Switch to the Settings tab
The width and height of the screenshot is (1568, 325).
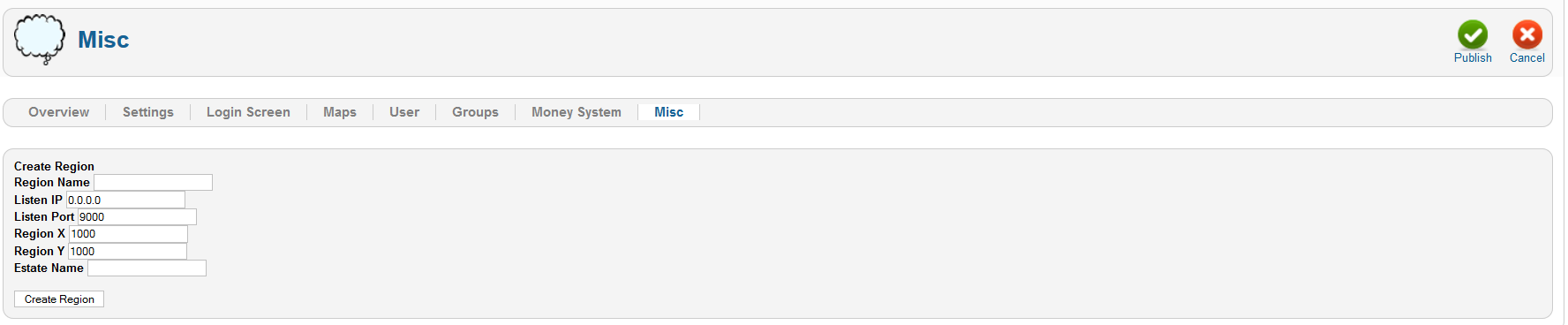coord(148,112)
